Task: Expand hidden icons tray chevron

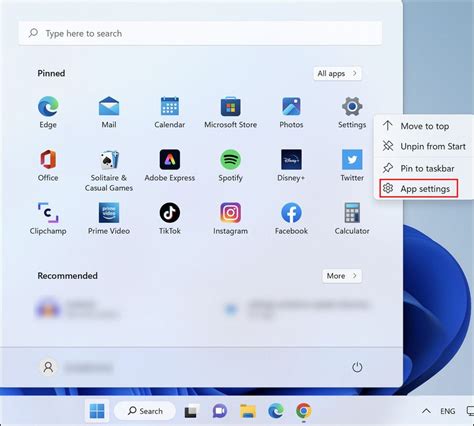Action: click(x=426, y=411)
